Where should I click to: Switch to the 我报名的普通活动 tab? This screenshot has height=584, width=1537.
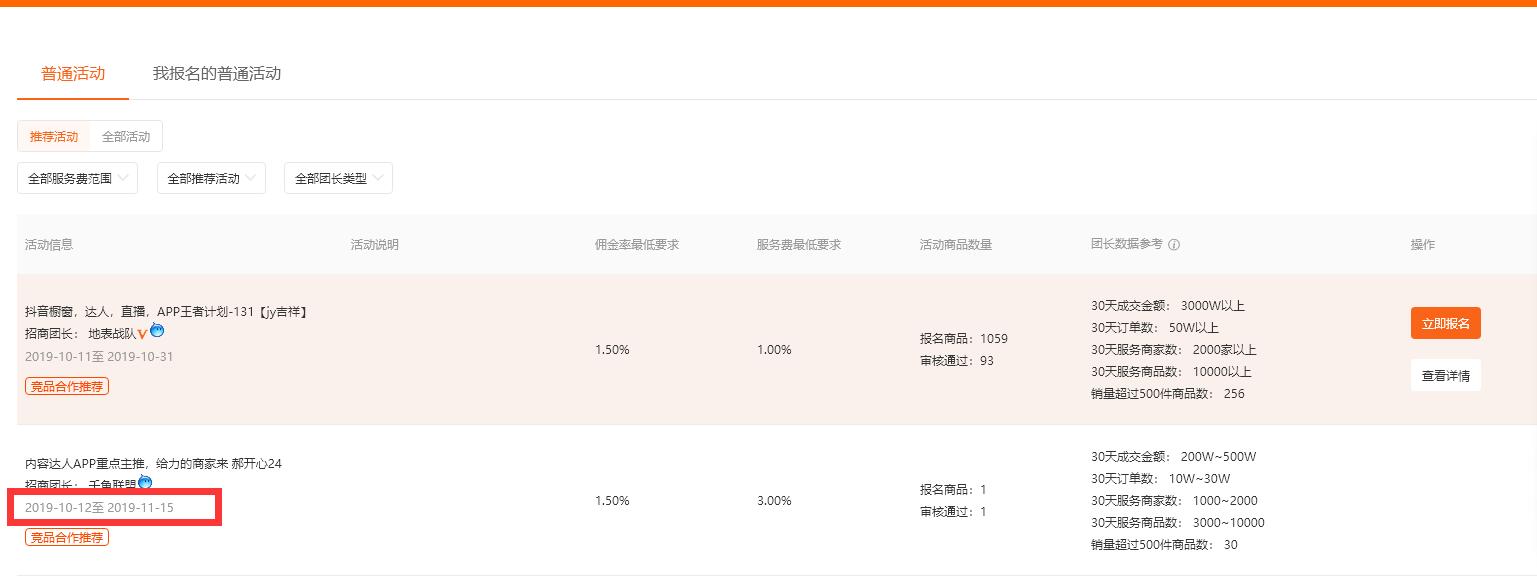216,73
